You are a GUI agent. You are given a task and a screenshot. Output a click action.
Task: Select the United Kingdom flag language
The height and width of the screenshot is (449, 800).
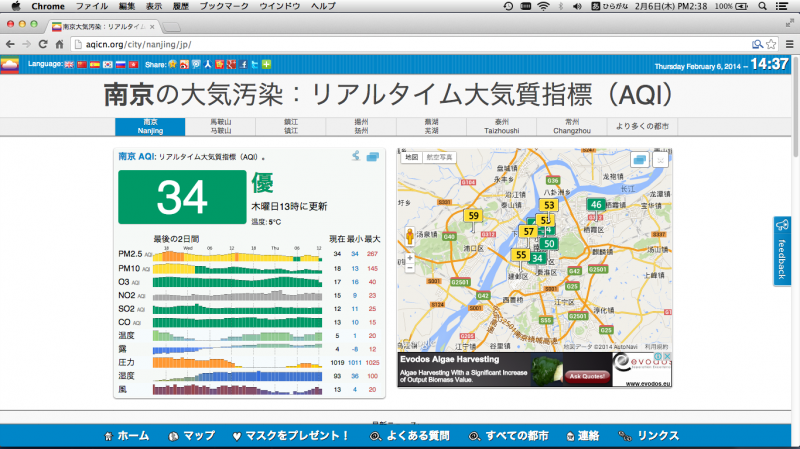[x=68, y=65]
